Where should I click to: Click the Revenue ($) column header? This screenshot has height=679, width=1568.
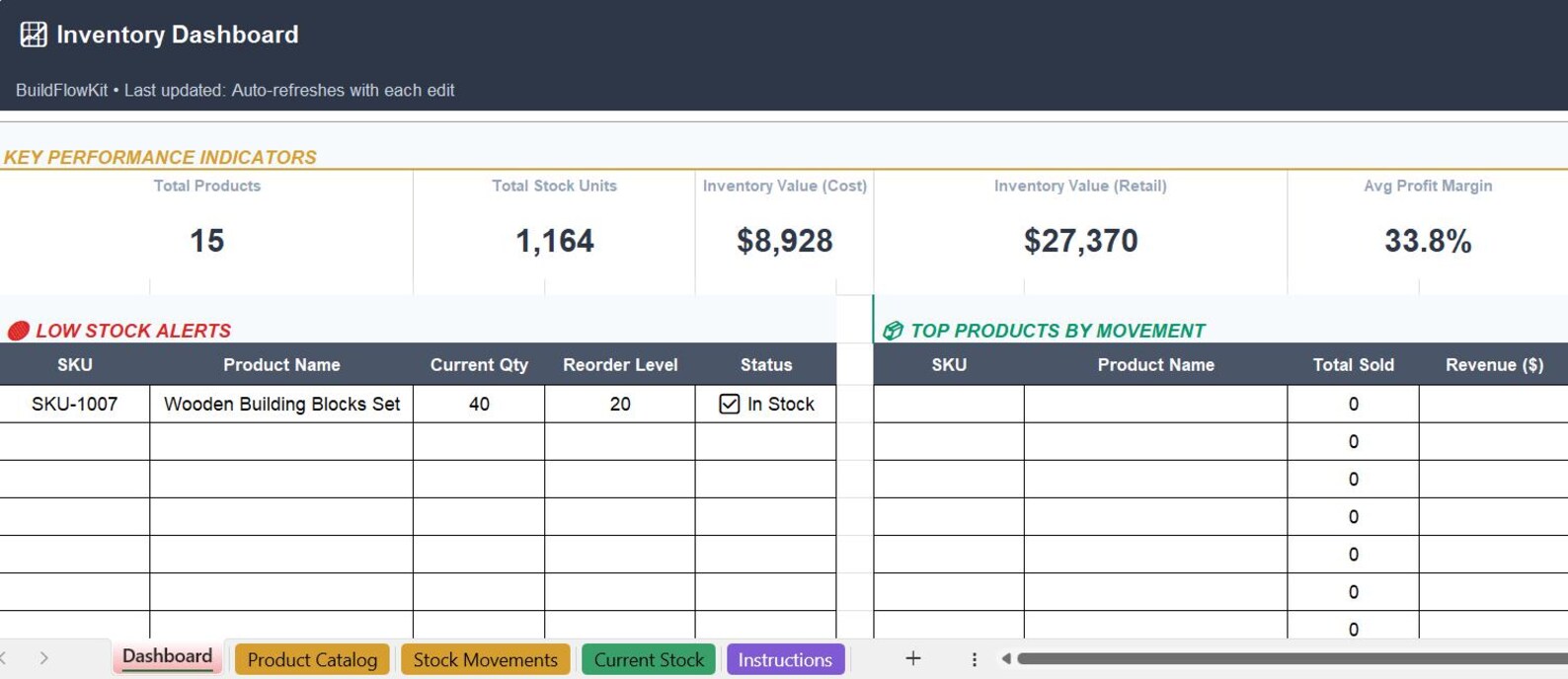point(1494,364)
